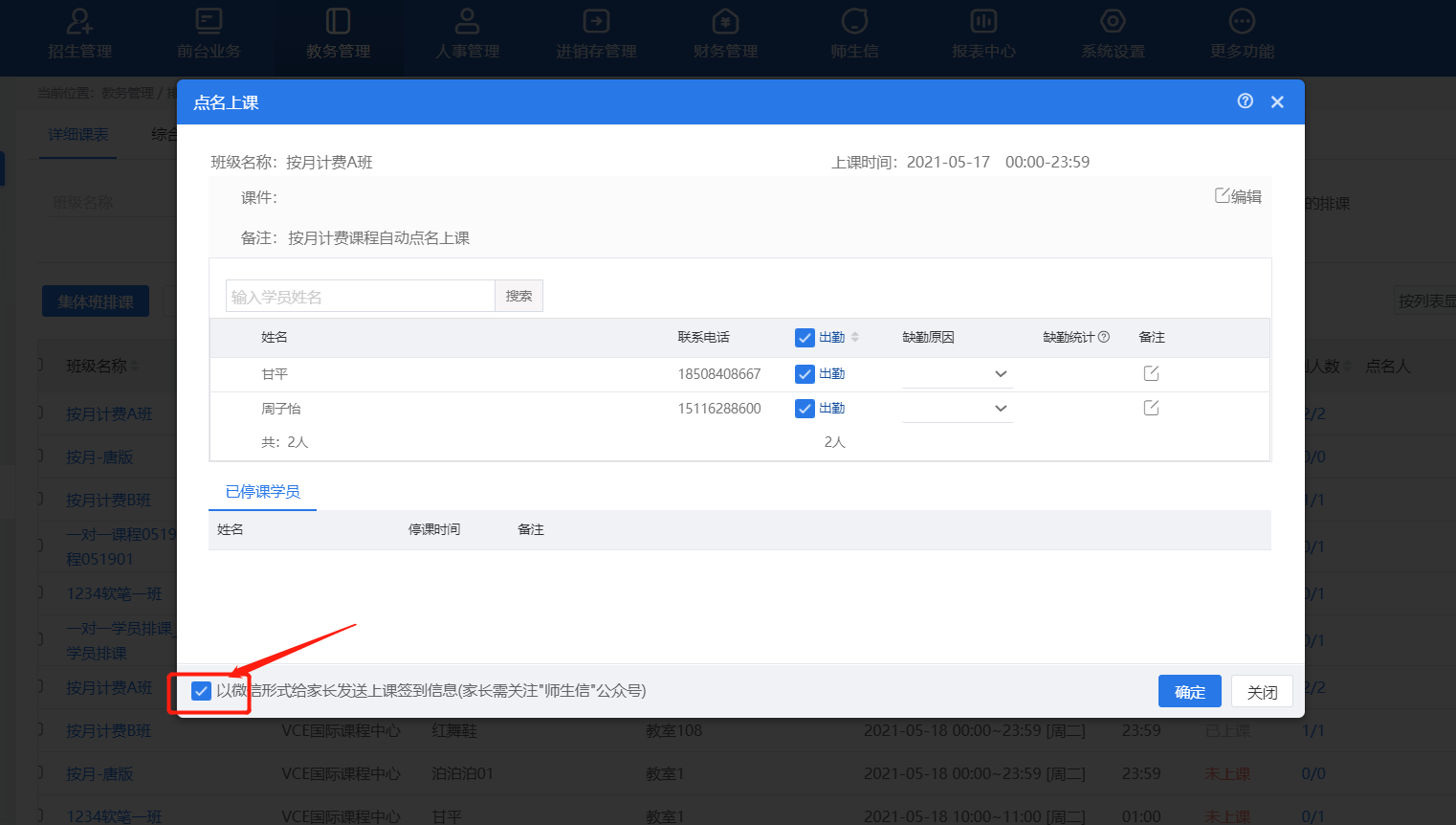The height and width of the screenshot is (825, 1456).
Task: Open 更多功能 in top navigation
Action: pyautogui.click(x=1242, y=34)
